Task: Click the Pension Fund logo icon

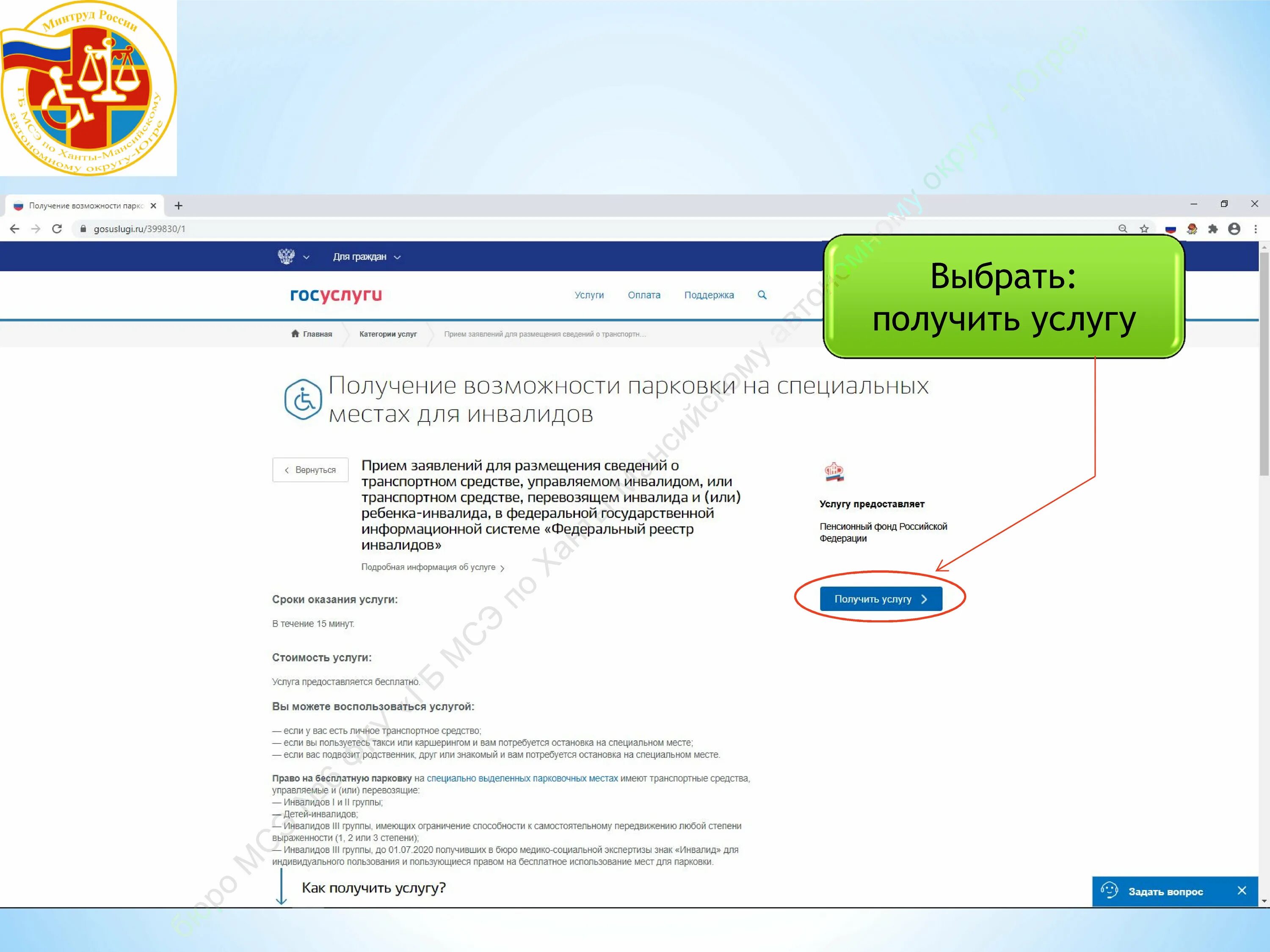Action: [834, 472]
